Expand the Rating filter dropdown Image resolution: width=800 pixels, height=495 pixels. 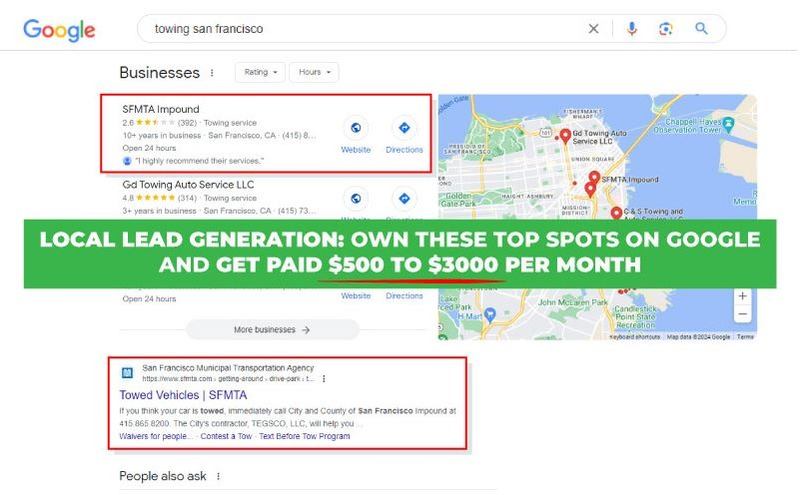click(259, 72)
